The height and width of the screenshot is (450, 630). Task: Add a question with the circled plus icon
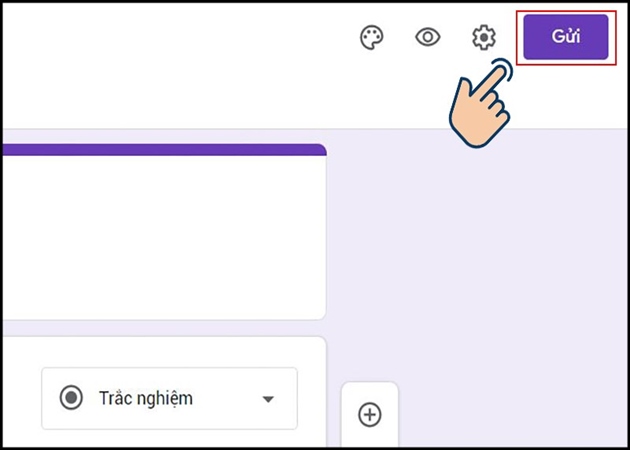coord(370,414)
